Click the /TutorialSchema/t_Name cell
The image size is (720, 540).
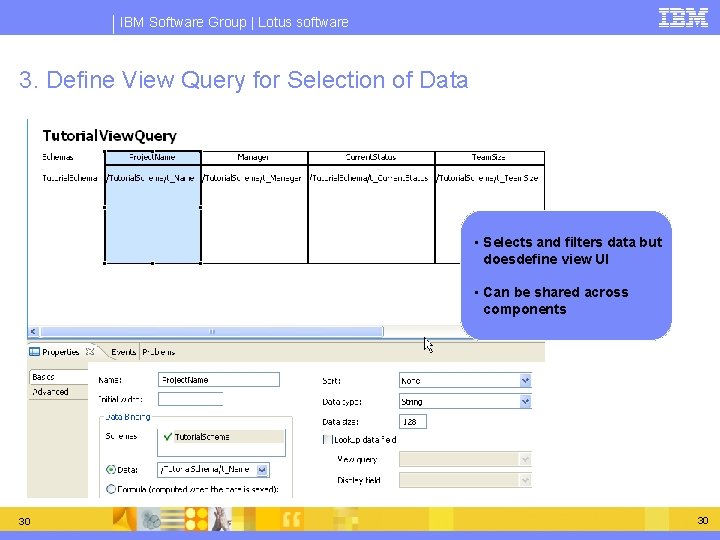point(151,178)
